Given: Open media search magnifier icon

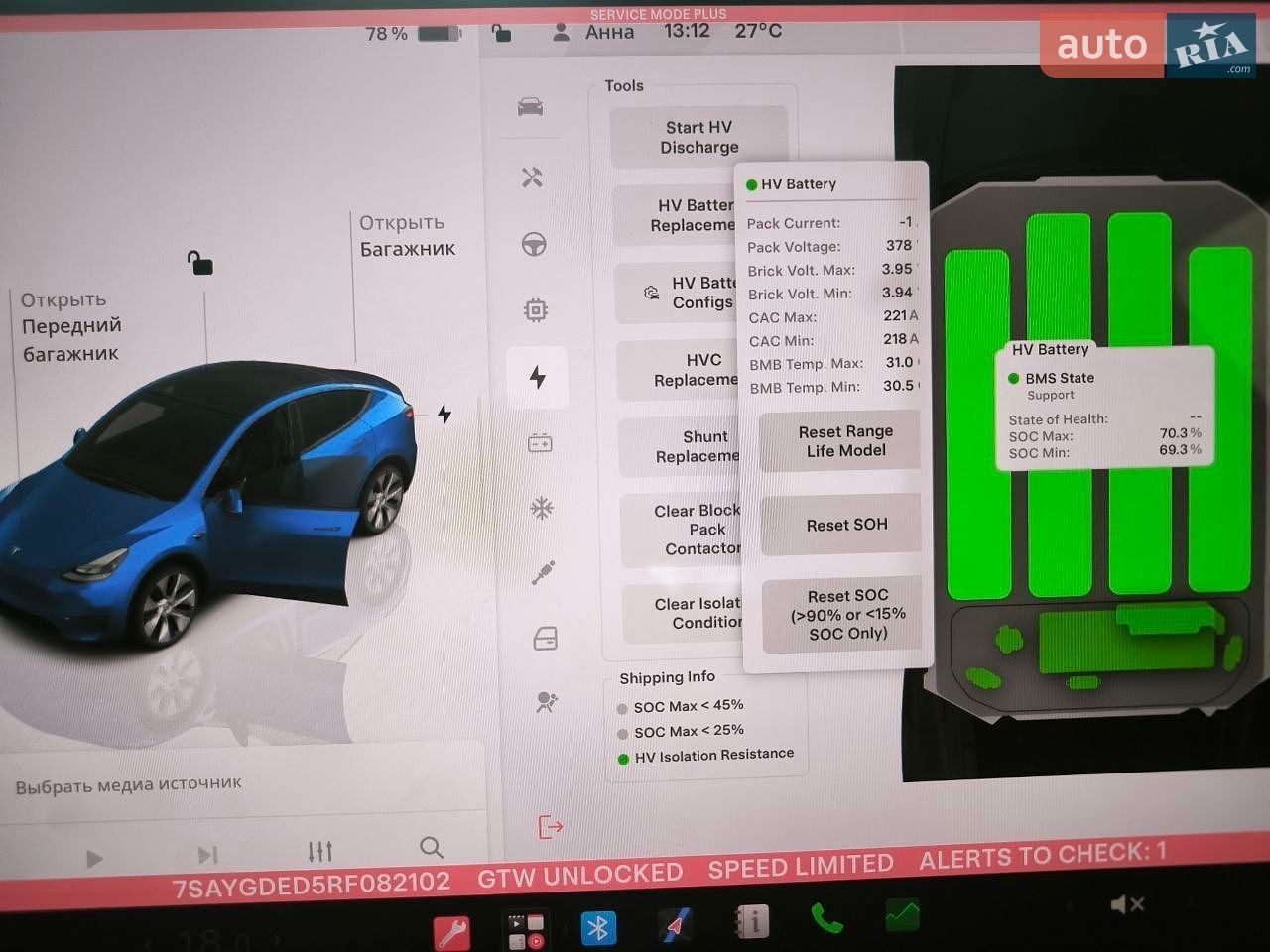Looking at the screenshot, I should pyautogui.click(x=431, y=847).
